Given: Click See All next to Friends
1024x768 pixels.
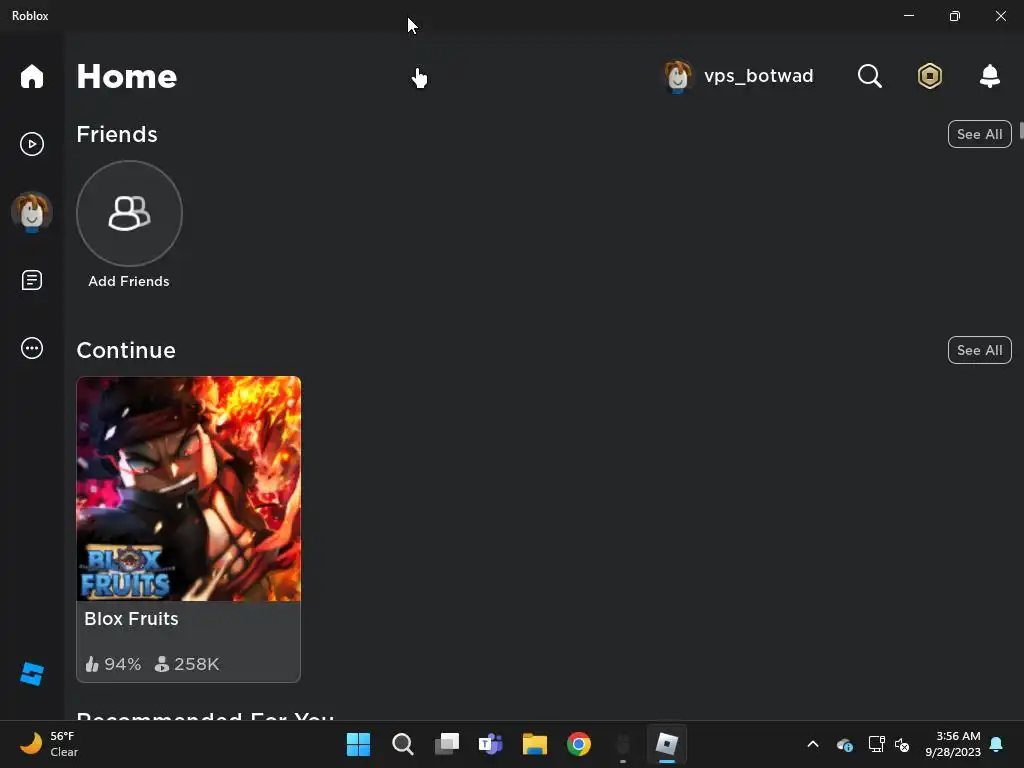Looking at the screenshot, I should coord(979,134).
